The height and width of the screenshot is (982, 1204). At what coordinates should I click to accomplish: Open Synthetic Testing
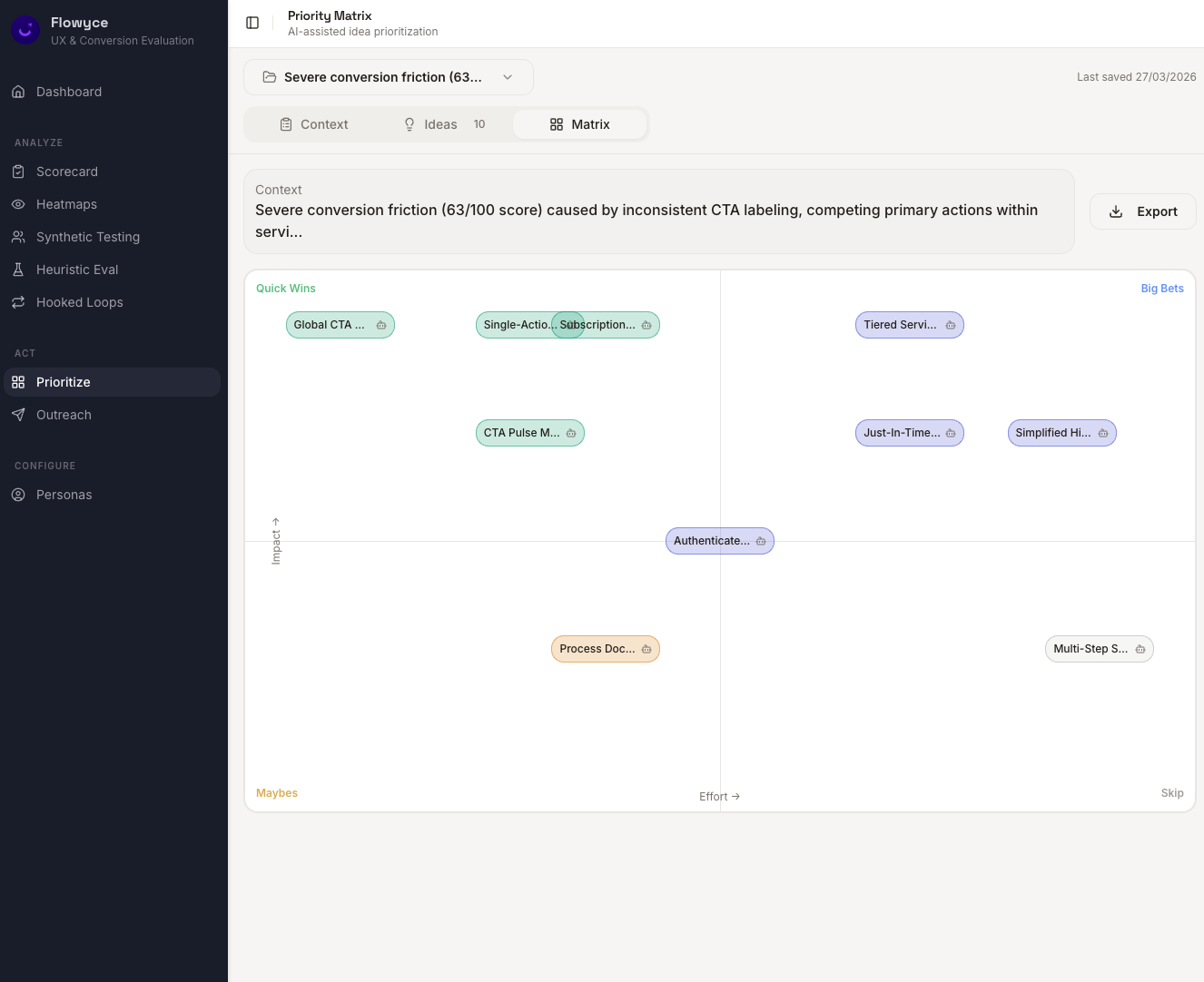pos(113,237)
